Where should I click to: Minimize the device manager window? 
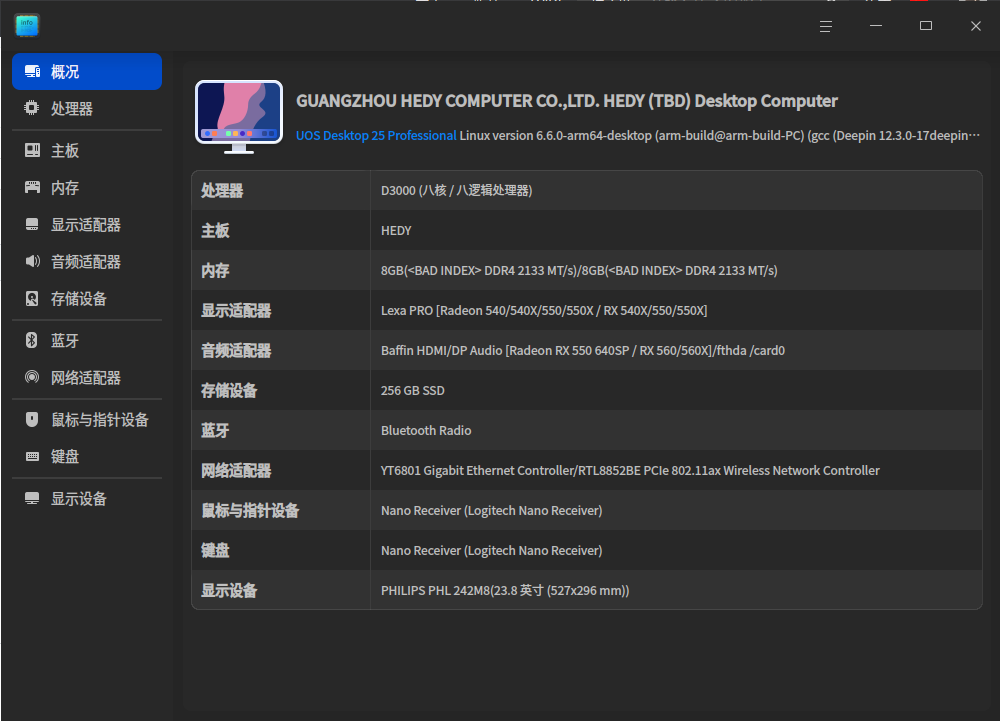(876, 26)
